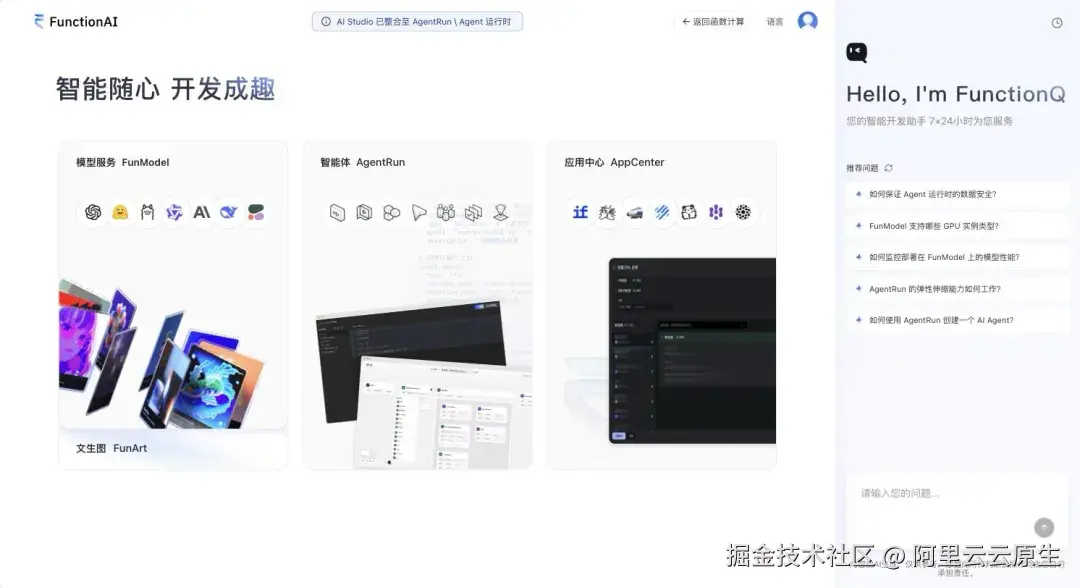Click the blue diagonal stripes app icon

[662, 212]
